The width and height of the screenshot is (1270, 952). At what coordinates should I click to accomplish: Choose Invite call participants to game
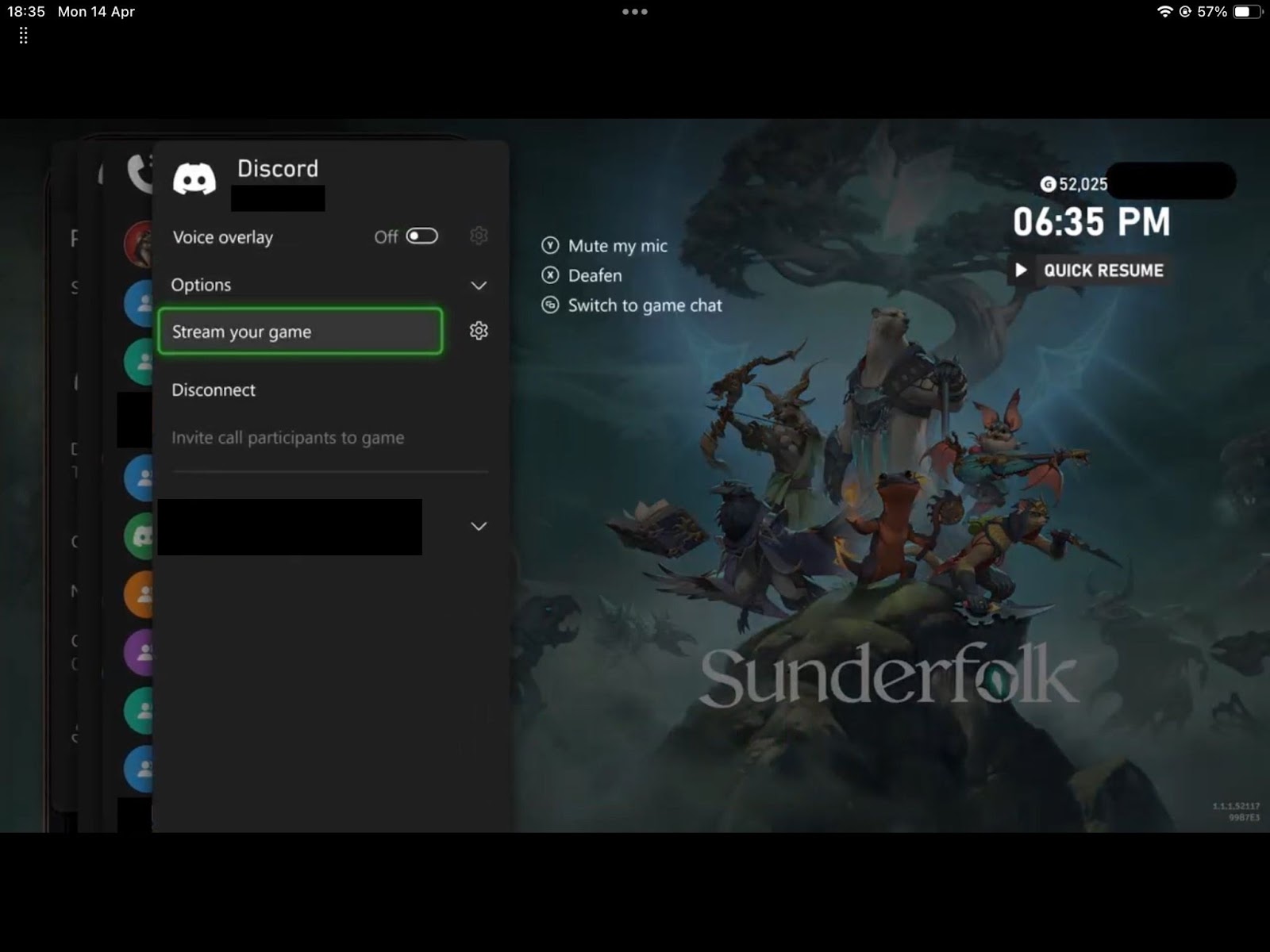(288, 437)
